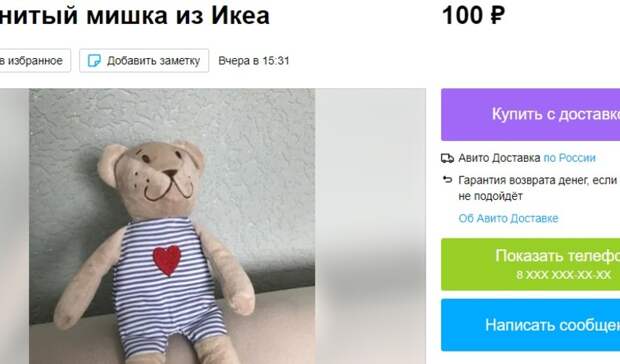
Task: Click Купить с доставкой purple button
Action: click(531, 114)
